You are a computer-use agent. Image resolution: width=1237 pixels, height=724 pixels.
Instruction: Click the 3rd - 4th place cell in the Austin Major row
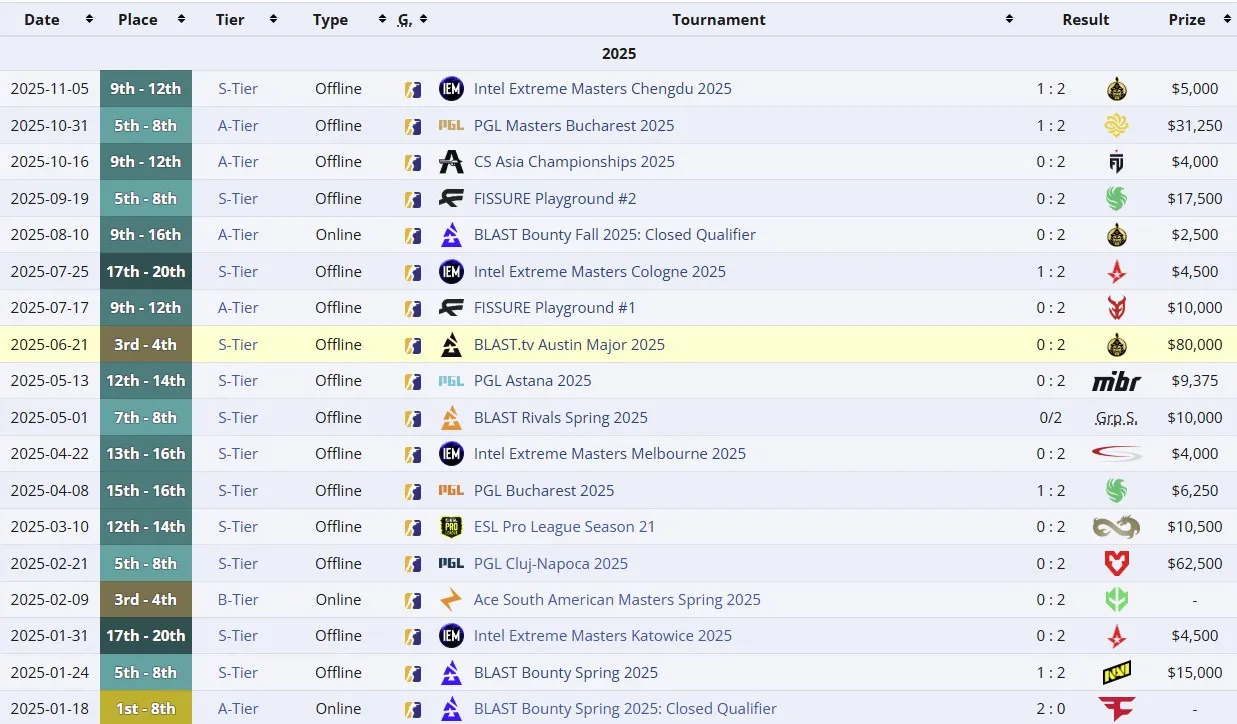click(145, 345)
